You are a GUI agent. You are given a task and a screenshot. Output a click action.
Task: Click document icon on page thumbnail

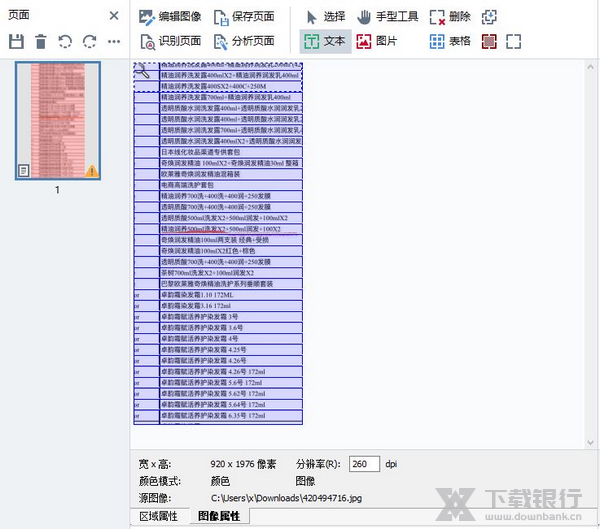(x=23, y=170)
